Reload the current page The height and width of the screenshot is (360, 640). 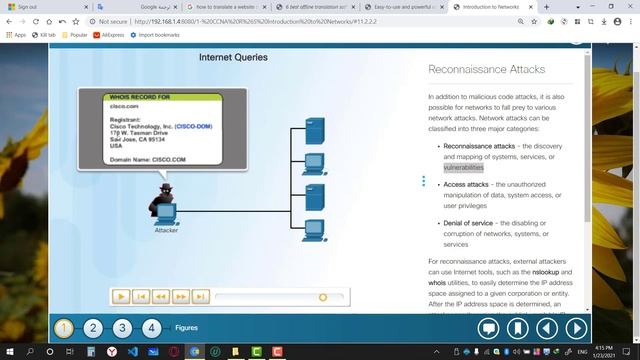tap(36, 22)
